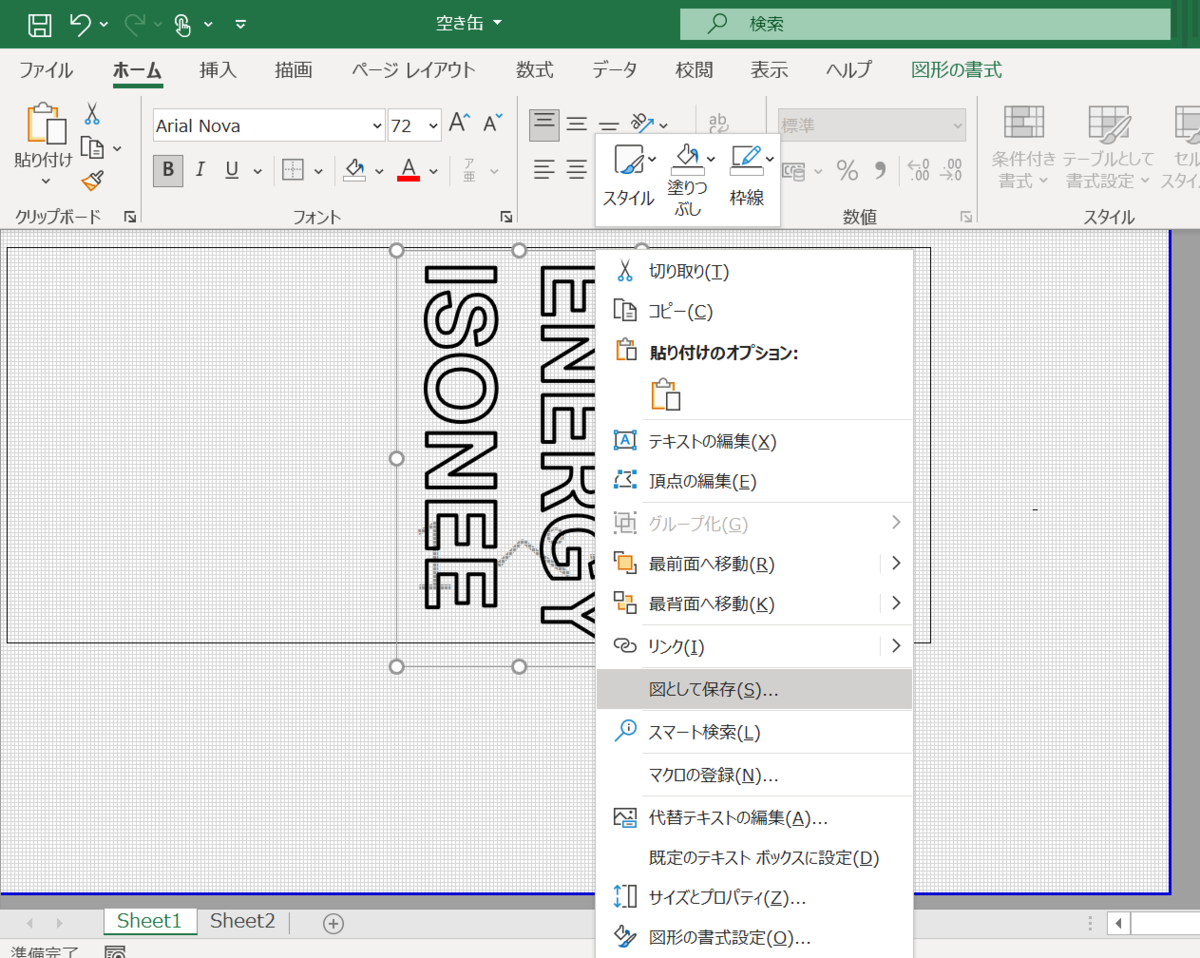Apply the fill color bucket
This screenshot has height=958, width=1200.
(x=354, y=170)
